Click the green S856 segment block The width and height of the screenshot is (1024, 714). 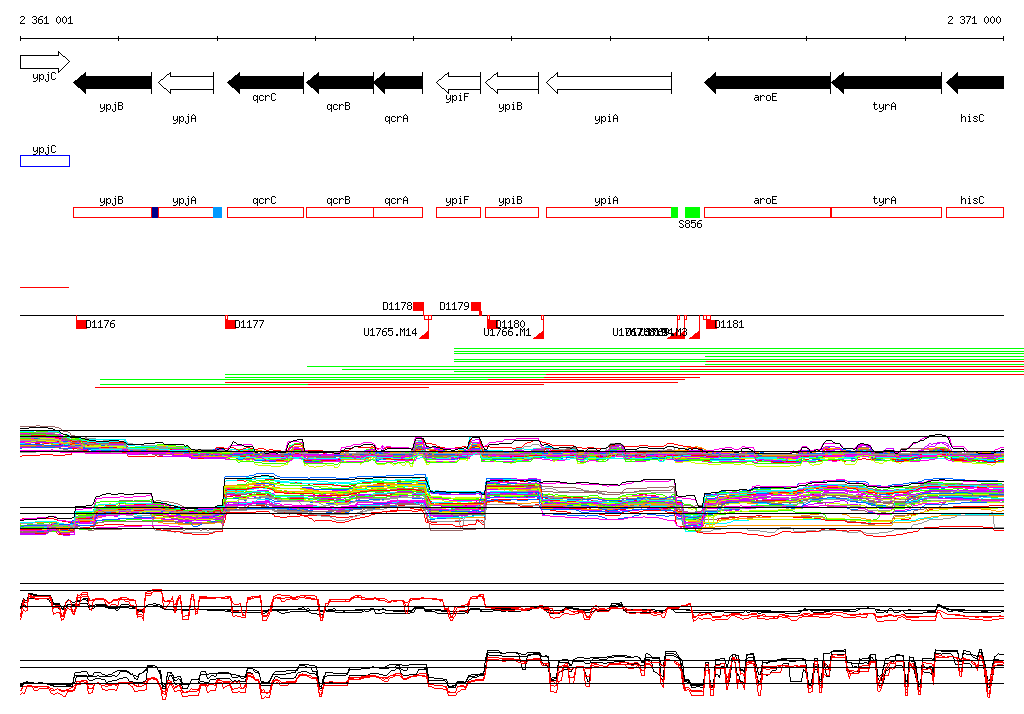pyautogui.click(x=692, y=212)
